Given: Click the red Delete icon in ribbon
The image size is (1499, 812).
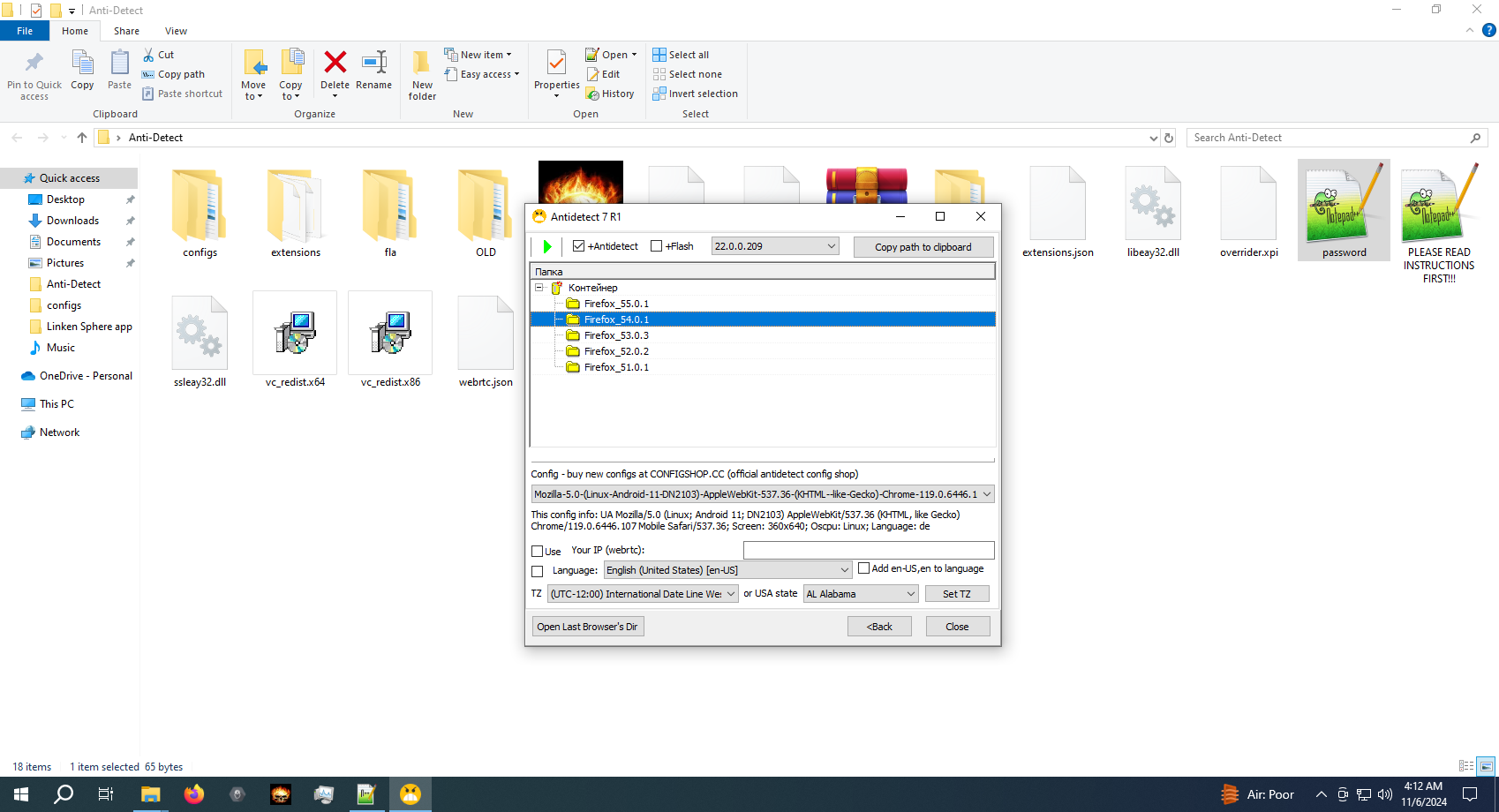Looking at the screenshot, I should pyautogui.click(x=335, y=63).
